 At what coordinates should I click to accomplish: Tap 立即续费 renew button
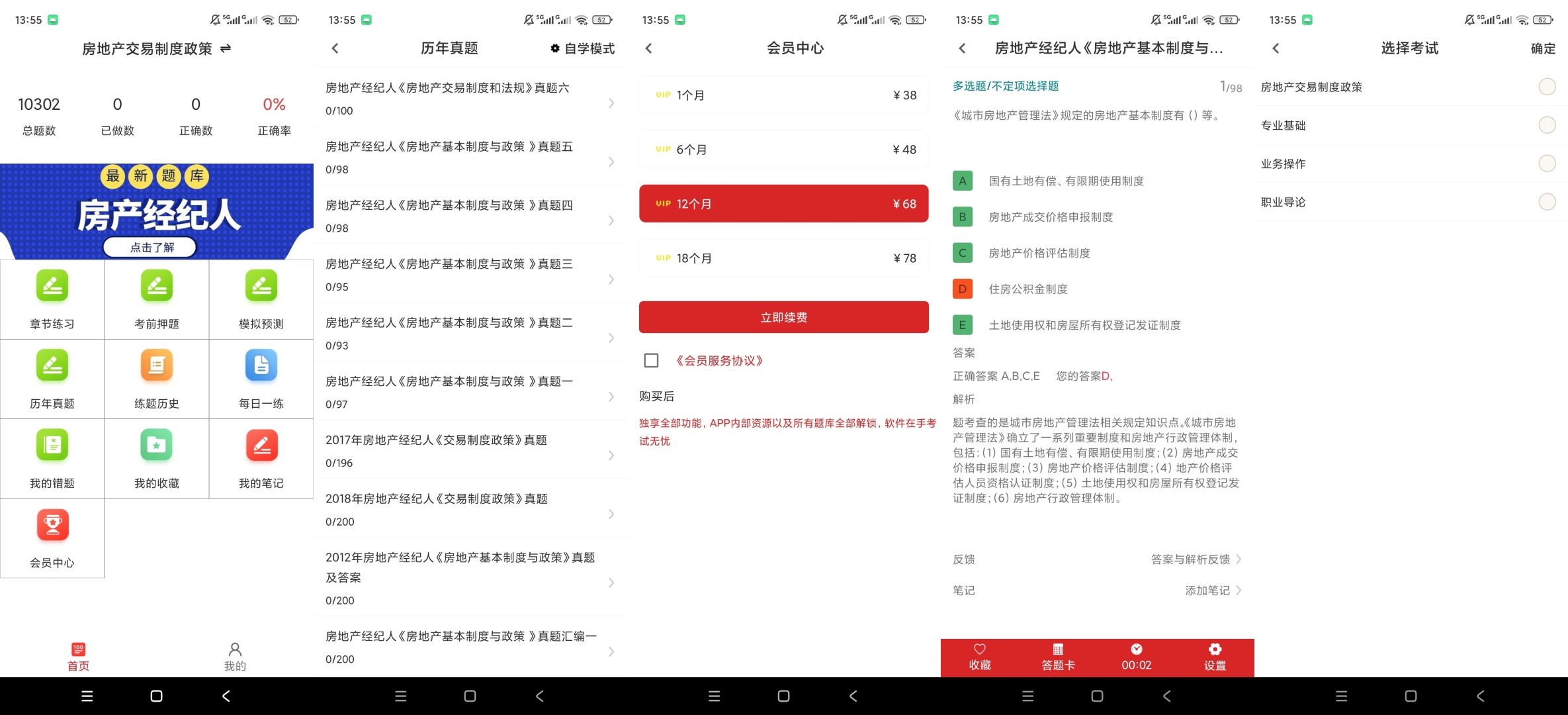783,317
